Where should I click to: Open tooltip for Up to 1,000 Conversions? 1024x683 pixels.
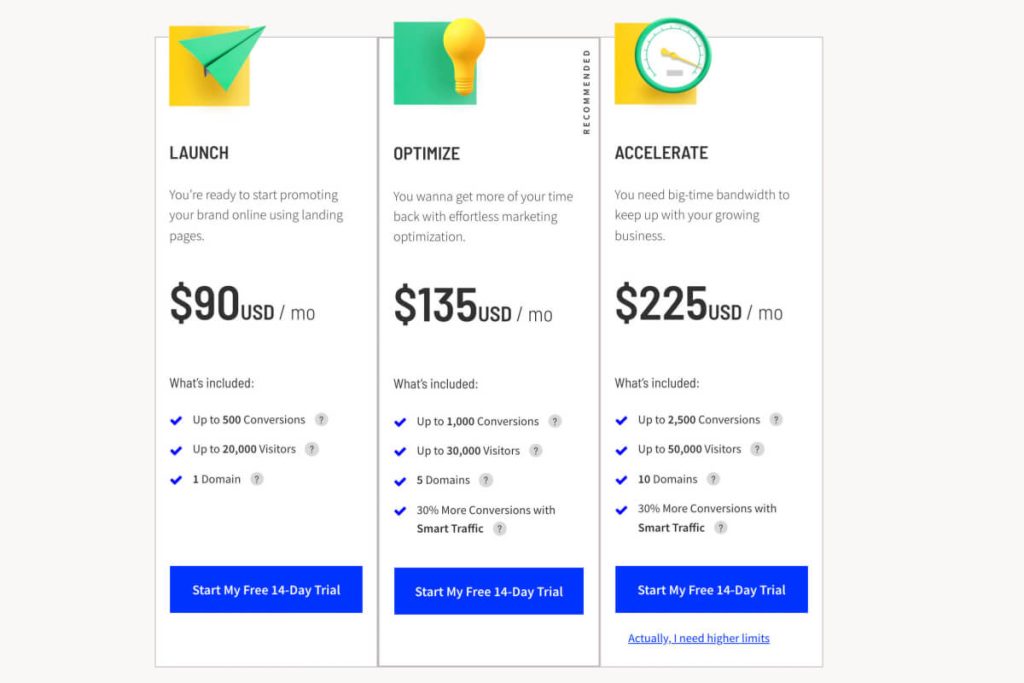click(x=554, y=421)
